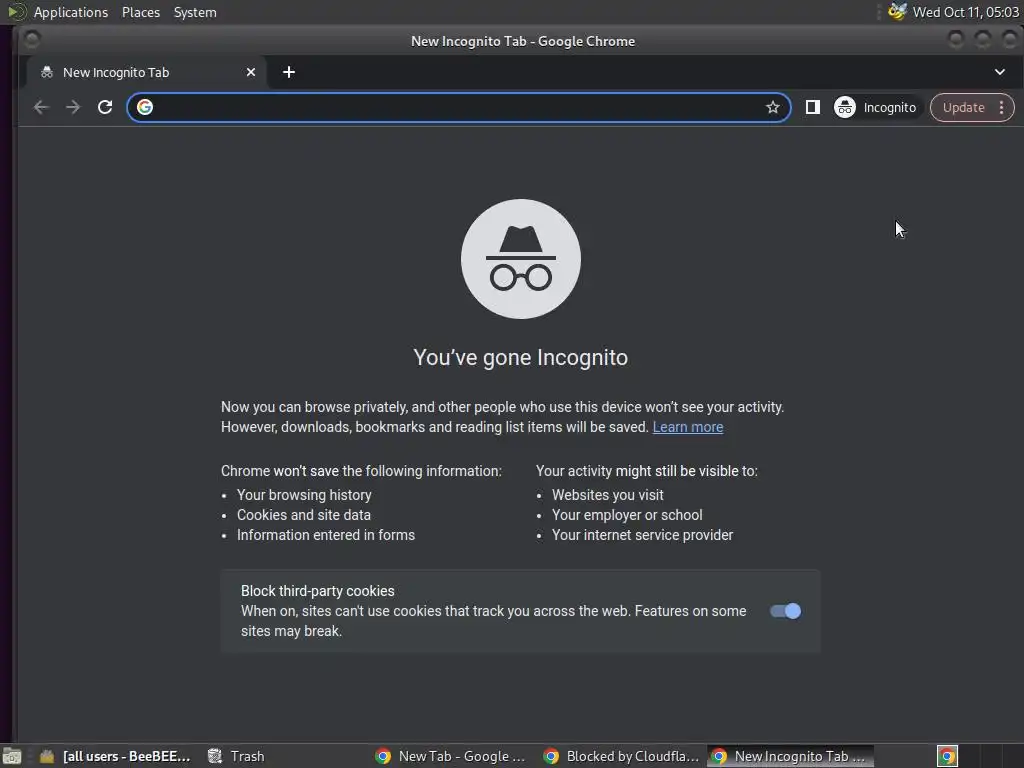Click the Incognito profile badge
Image resolution: width=1024 pixels, height=768 pixels.
[x=876, y=107]
